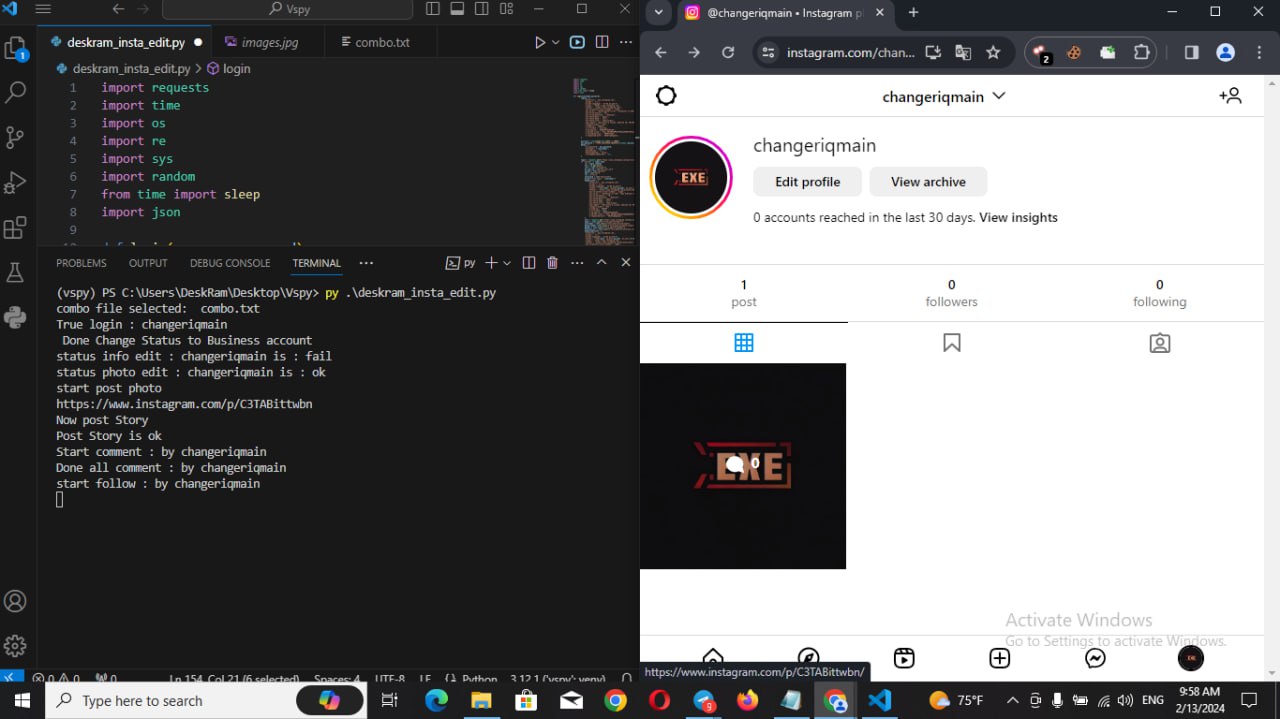Open editor More Actions ellipsis
The width and height of the screenshot is (1280, 719).
click(x=626, y=43)
